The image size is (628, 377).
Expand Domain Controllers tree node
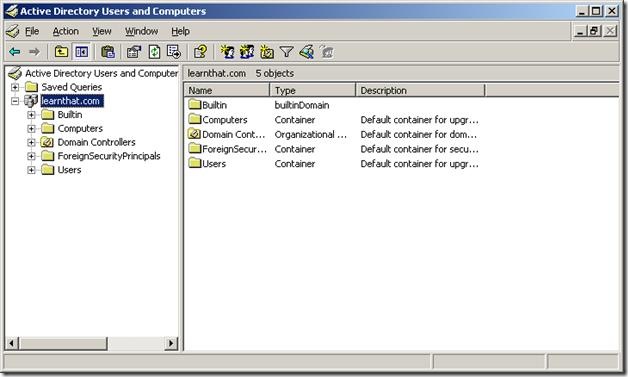tap(31, 142)
